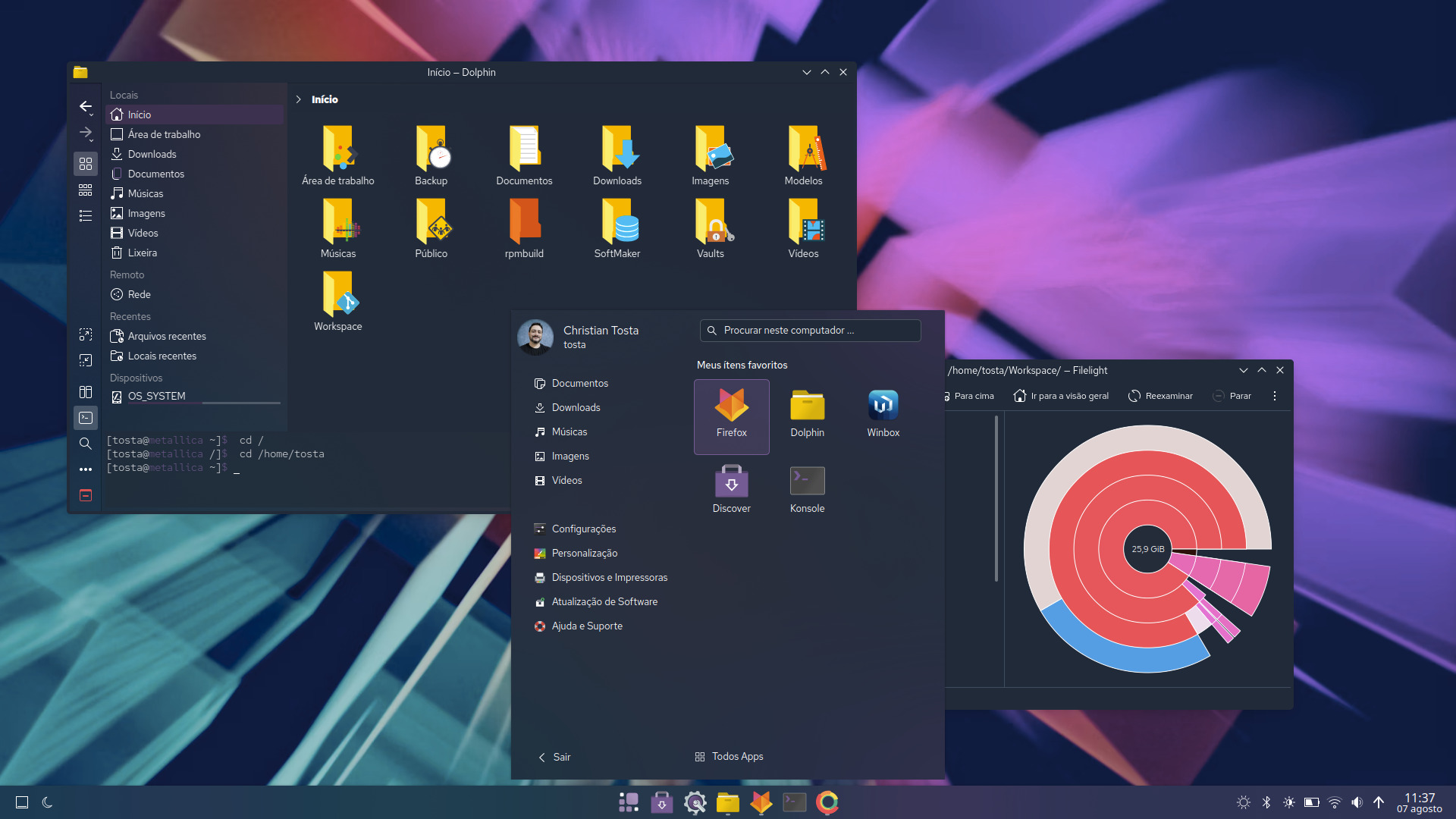Click the 25,9 GiB center of Filelight chart

point(1148,549)
